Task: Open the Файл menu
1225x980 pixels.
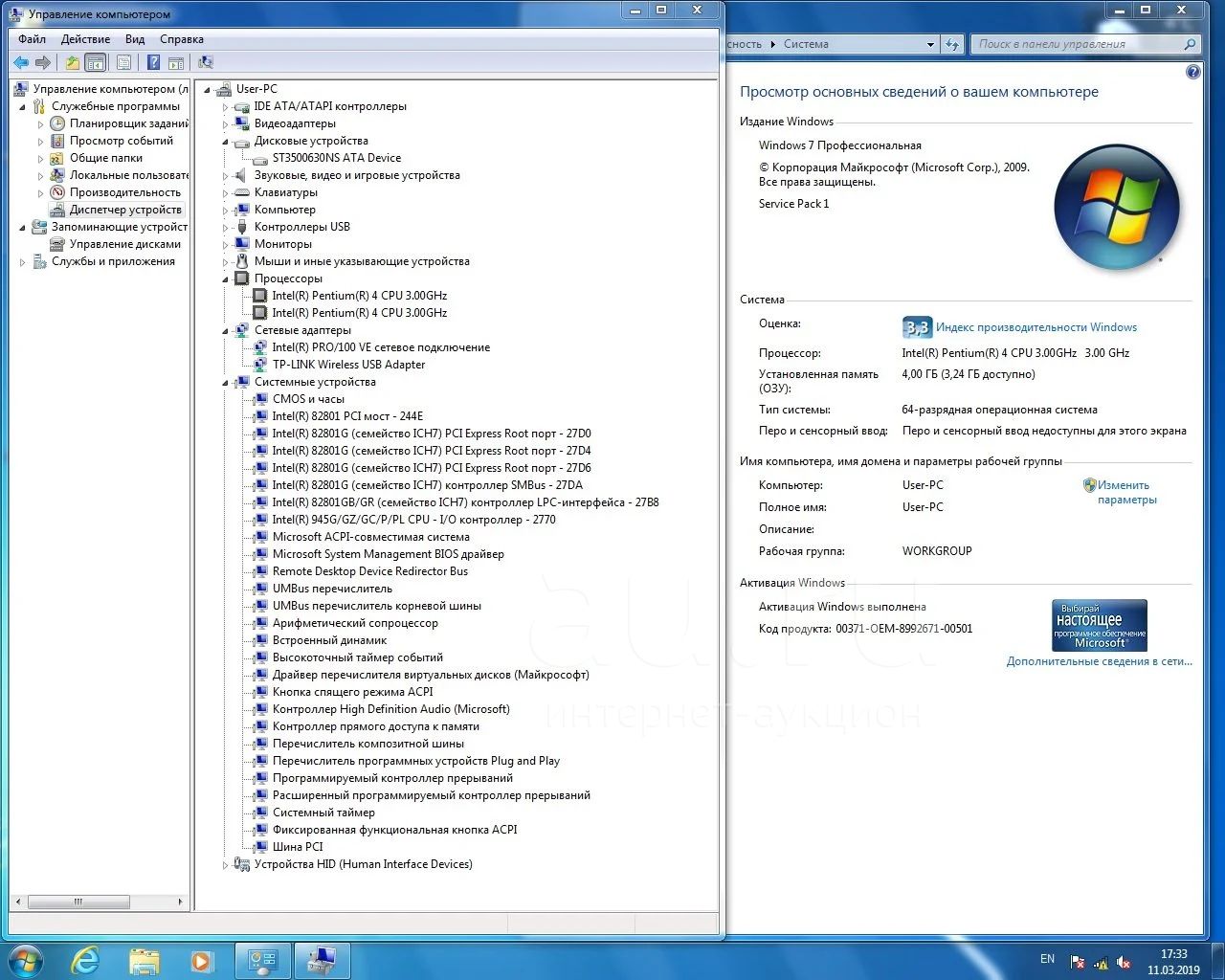Action: (x=32, y=39)
